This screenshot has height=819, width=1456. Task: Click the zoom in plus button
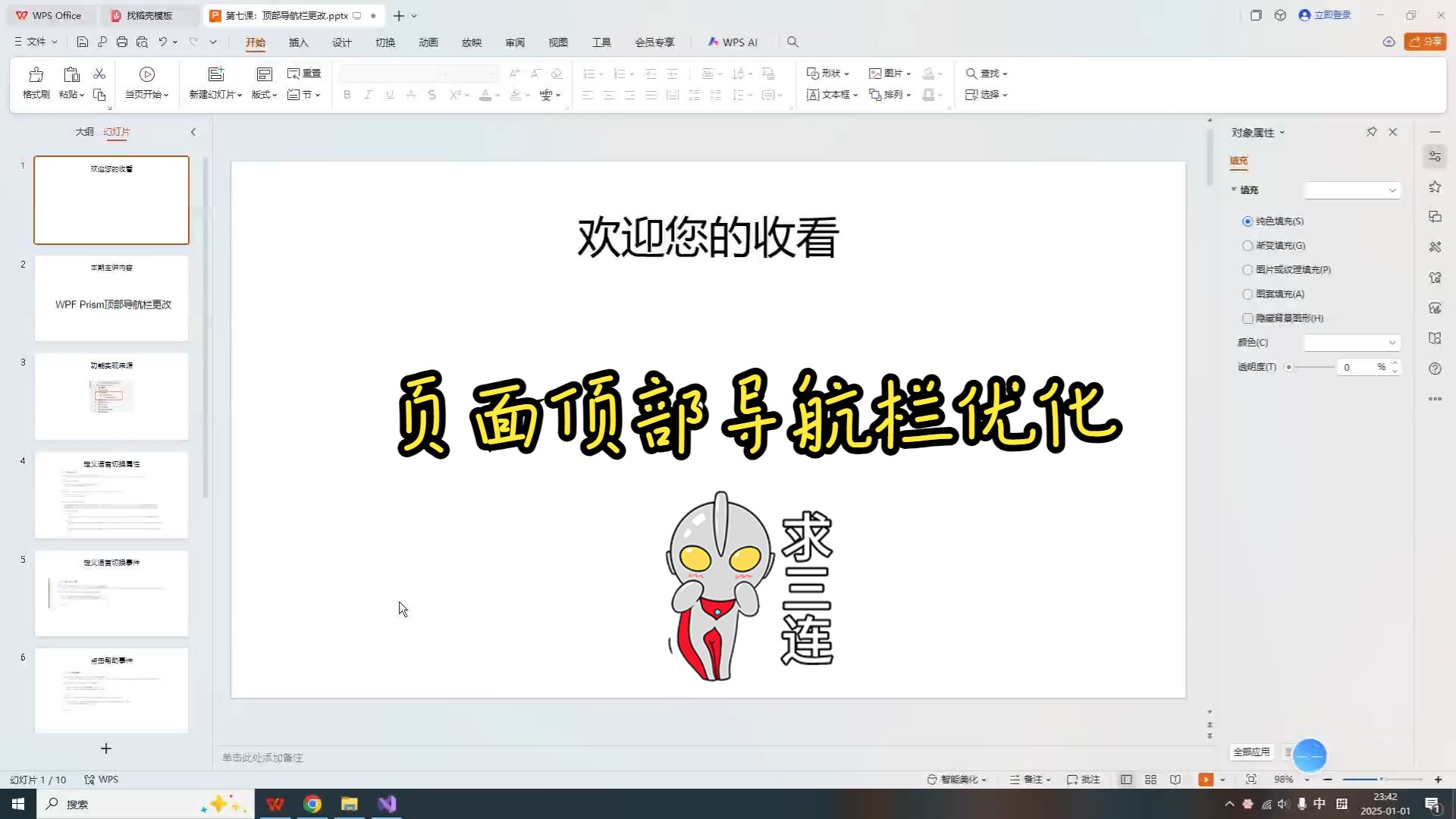tap(1438, 780)
